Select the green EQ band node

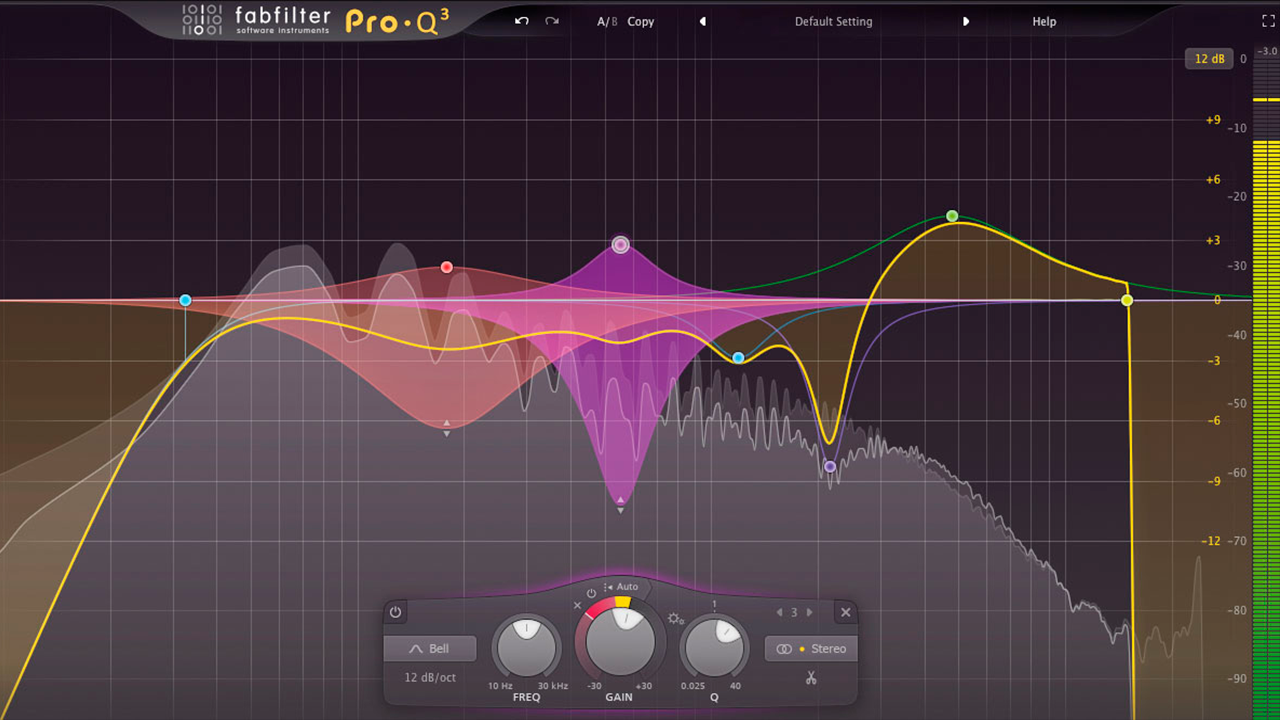coord(952,216)
